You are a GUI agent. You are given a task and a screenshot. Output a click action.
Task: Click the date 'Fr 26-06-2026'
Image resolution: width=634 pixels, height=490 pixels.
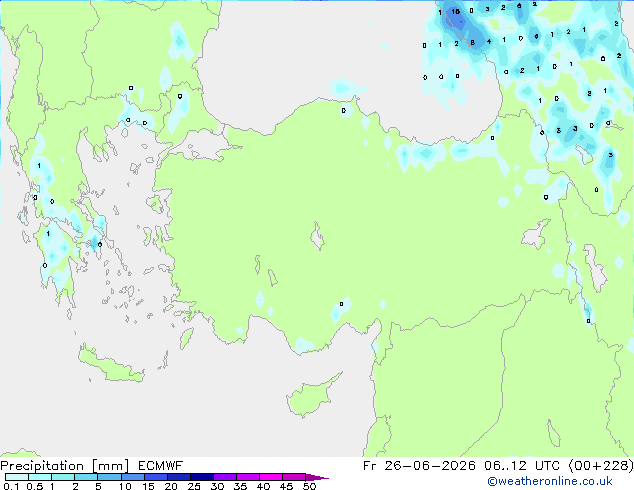419,466
